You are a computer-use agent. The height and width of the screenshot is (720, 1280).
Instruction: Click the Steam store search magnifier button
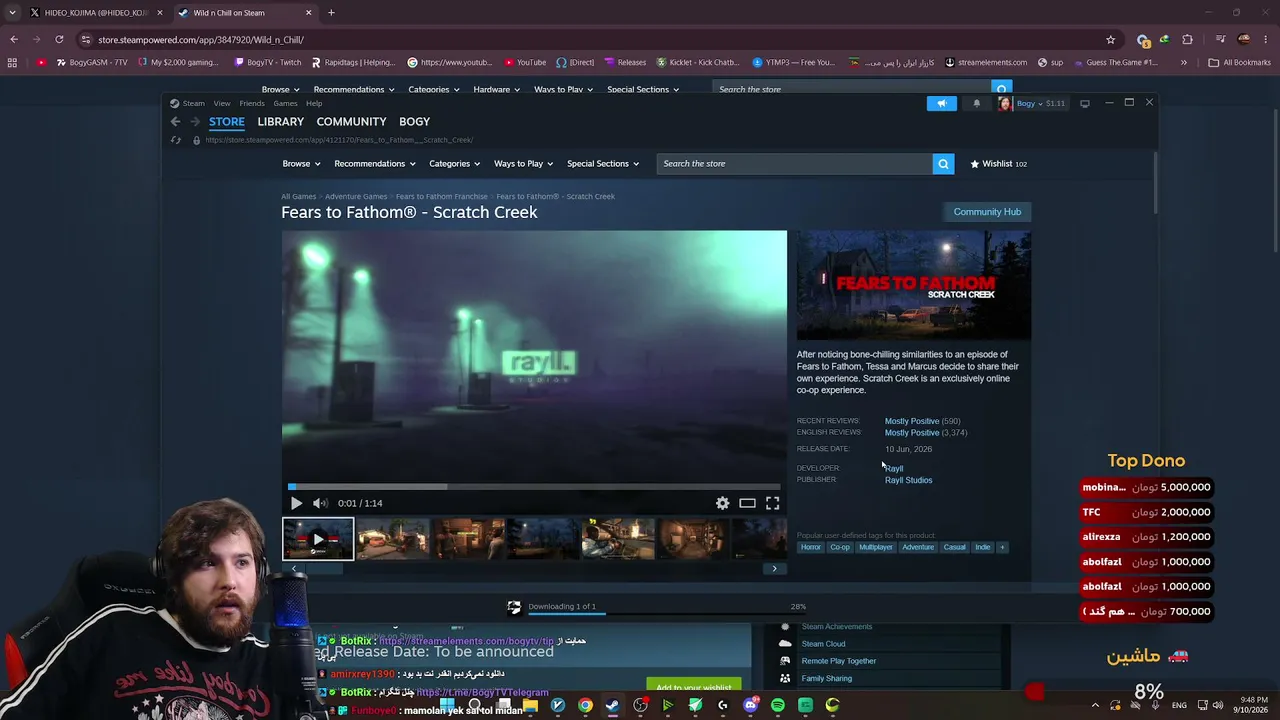point(943,164)
